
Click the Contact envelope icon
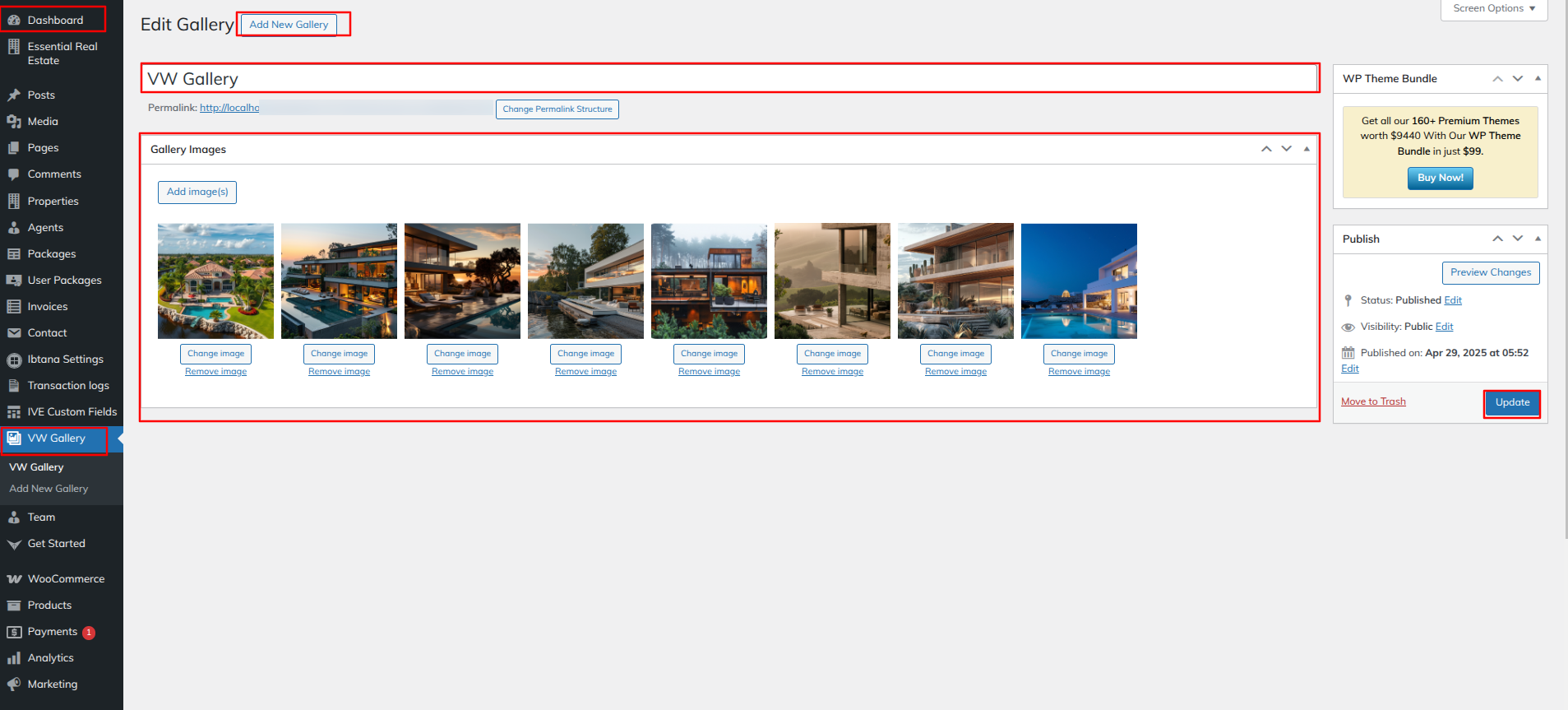tap(14, 333)
